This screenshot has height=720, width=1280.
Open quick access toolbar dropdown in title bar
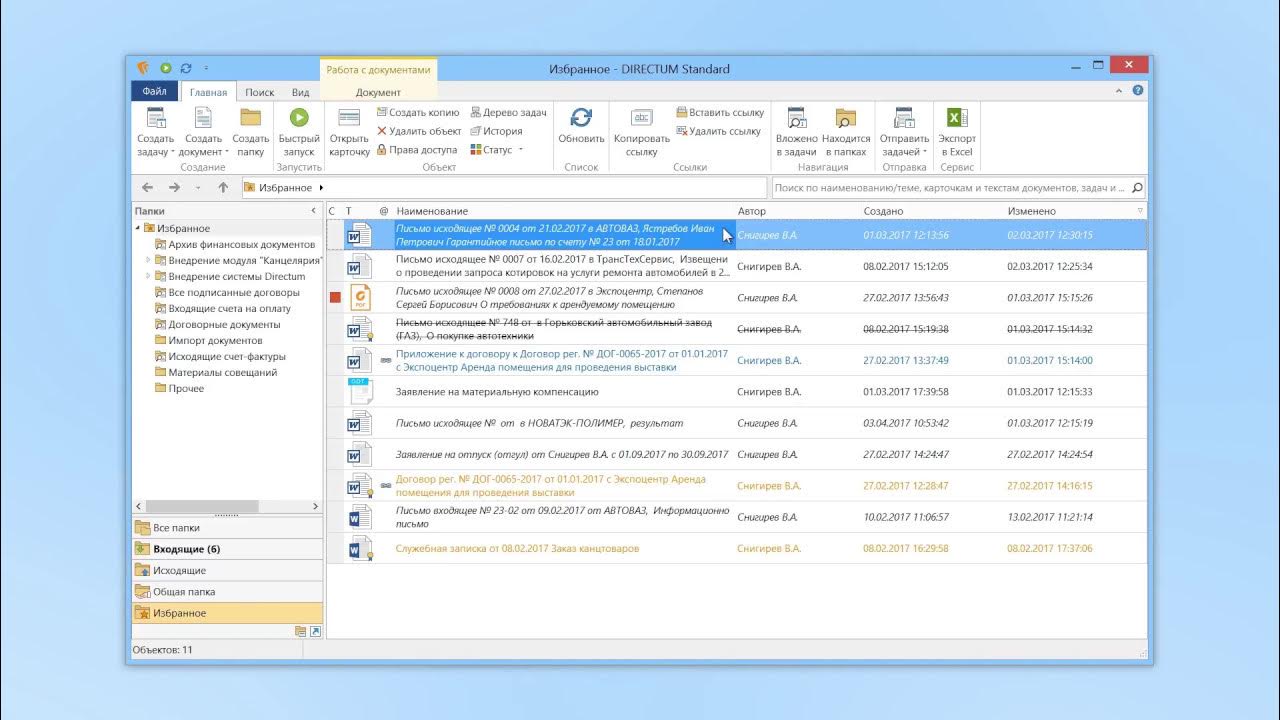pyautogui.click(x=207, y=69)
